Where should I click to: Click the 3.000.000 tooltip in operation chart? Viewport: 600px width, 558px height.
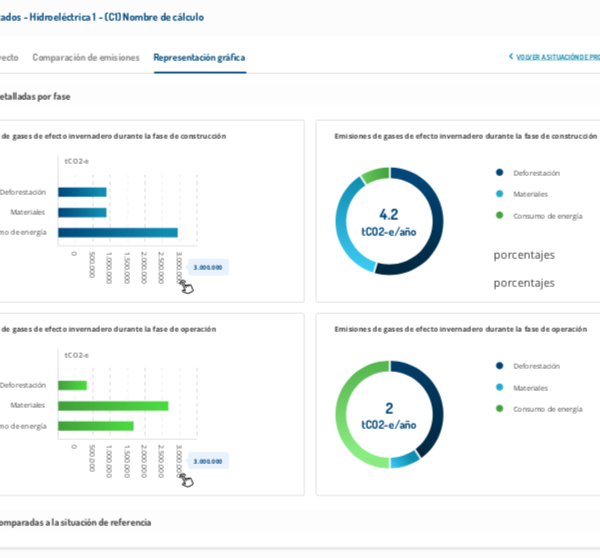tap(208, 461)
